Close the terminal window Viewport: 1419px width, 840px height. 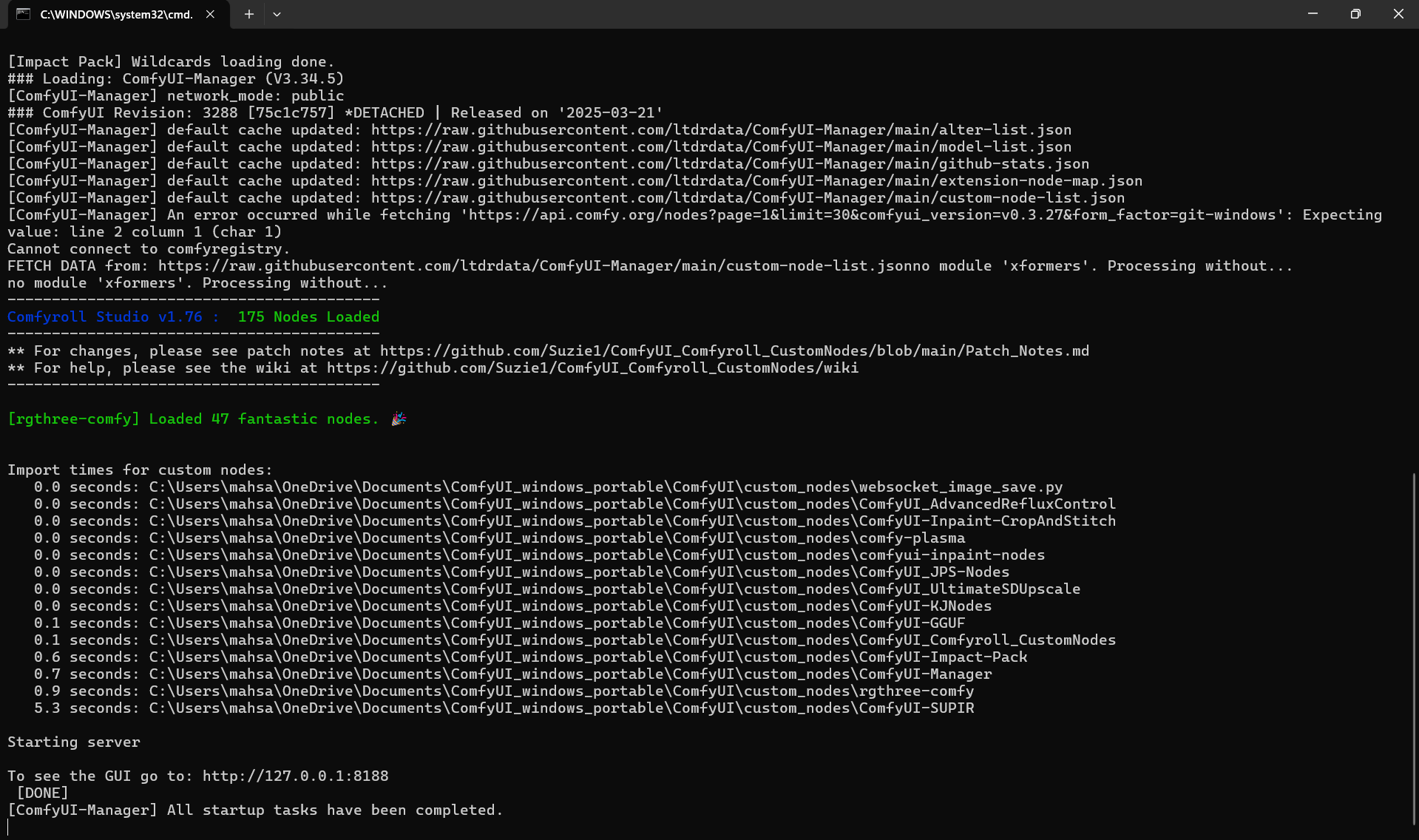click(x=1398, y=14)
